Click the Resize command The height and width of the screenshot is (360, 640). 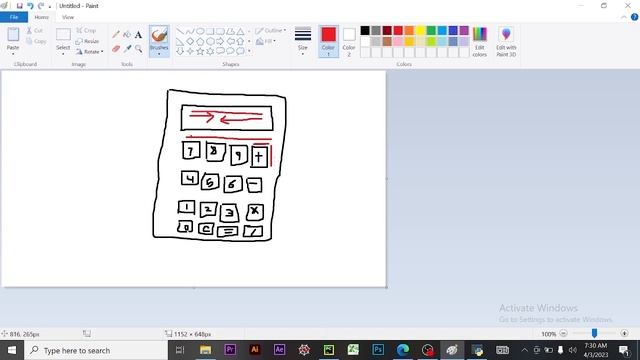coord(87,41)
